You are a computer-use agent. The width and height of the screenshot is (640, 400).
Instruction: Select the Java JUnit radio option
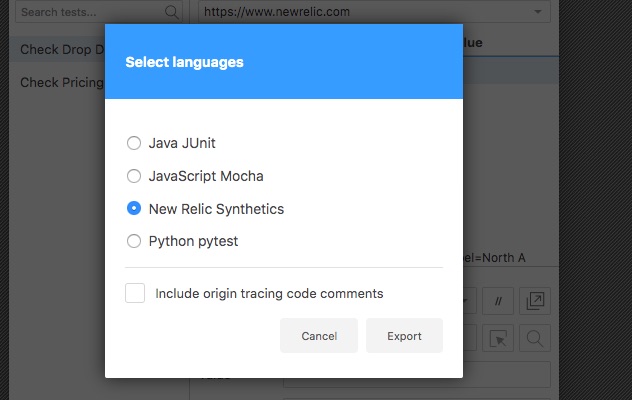134,143
